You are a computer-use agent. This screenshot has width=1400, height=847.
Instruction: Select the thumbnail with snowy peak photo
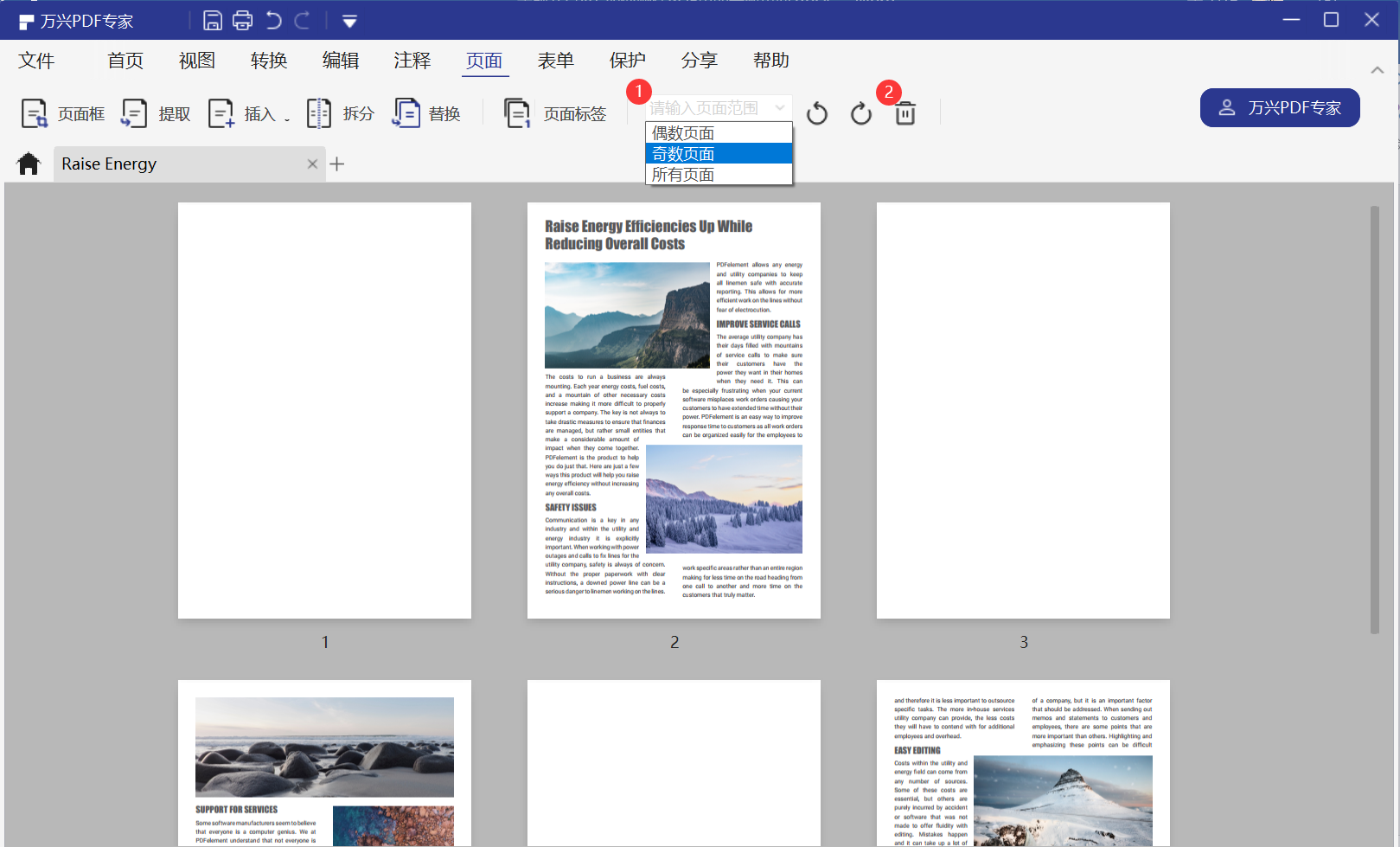(1023, 763)
